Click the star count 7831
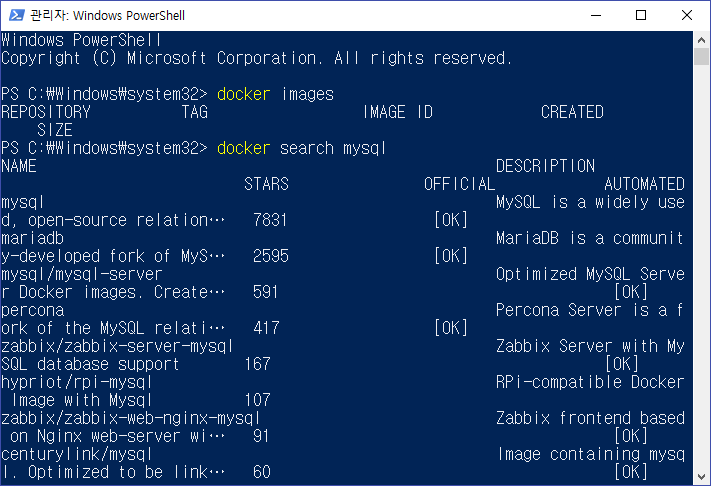 pyautogui.click(x=270, y=220)
